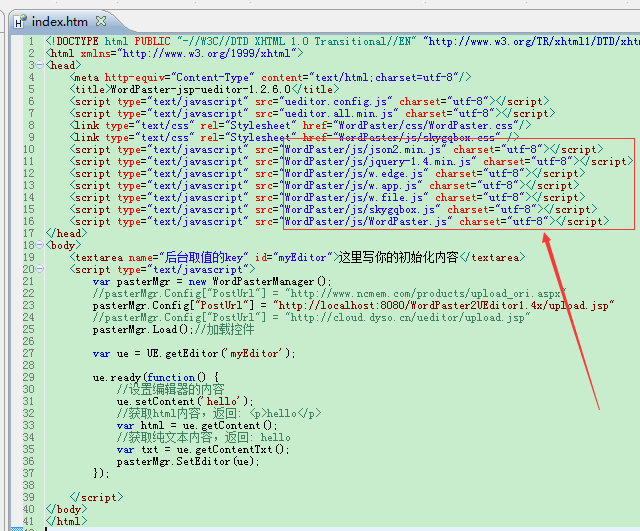Click the commented ncmem.com PostUrl line
Screen dimensions: 640x531
point(329,293)
